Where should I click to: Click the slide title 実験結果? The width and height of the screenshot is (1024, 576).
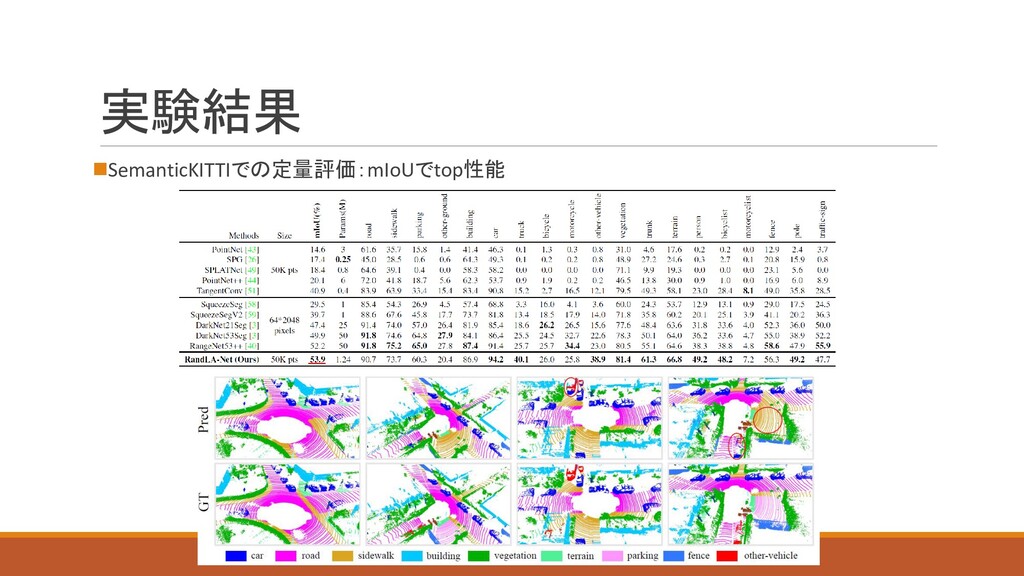200,112
